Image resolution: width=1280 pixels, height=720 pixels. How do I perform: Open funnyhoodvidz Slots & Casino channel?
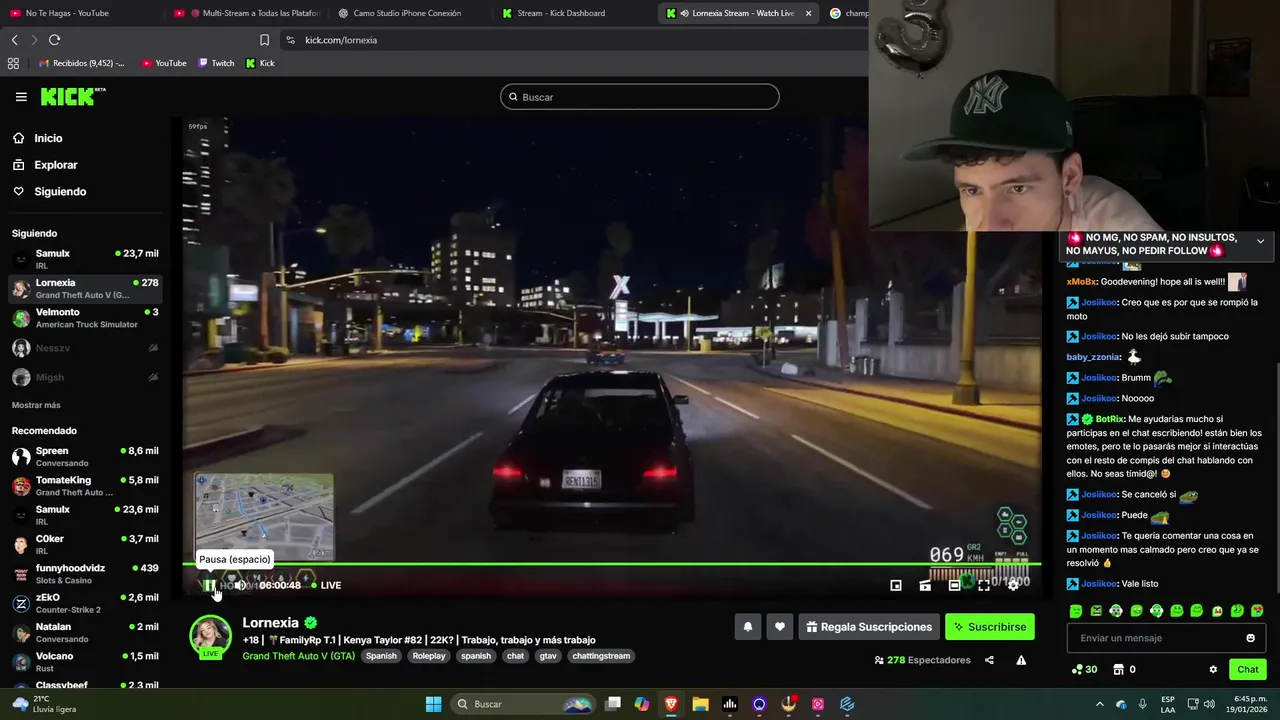coord(85,574)
